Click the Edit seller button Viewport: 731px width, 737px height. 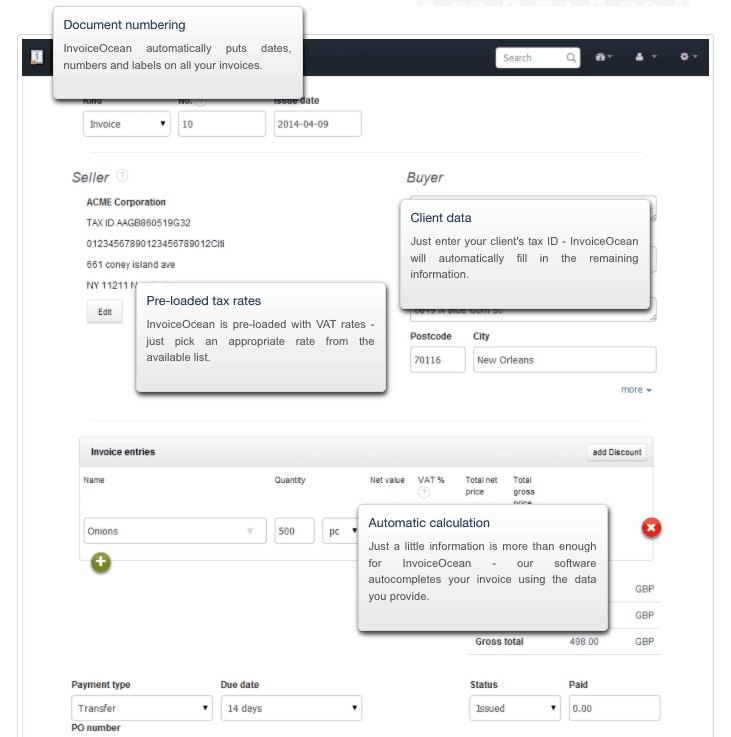click(105, 312)
